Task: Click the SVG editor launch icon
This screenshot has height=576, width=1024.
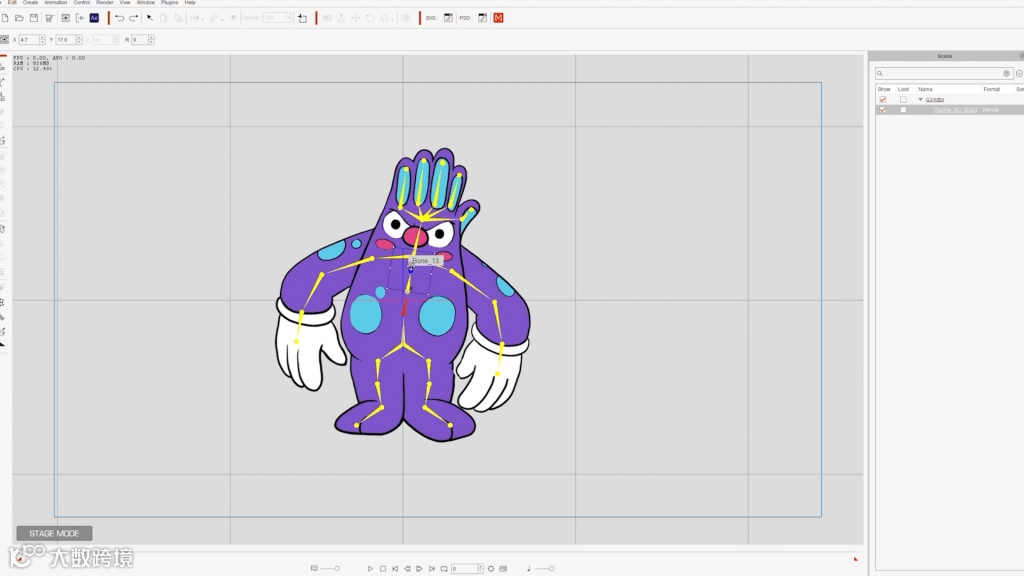Action: pyautogui.click(x=448, y=18)
